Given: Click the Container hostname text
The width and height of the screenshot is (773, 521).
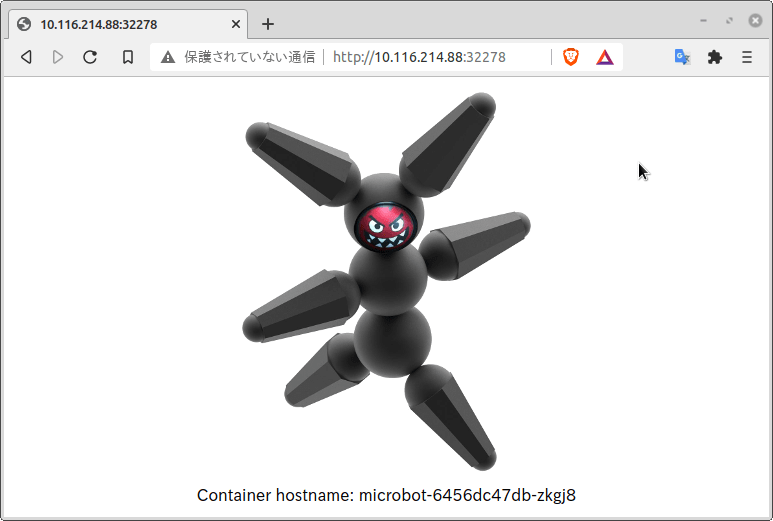Looking at the screenshot, I should point(386,495).
